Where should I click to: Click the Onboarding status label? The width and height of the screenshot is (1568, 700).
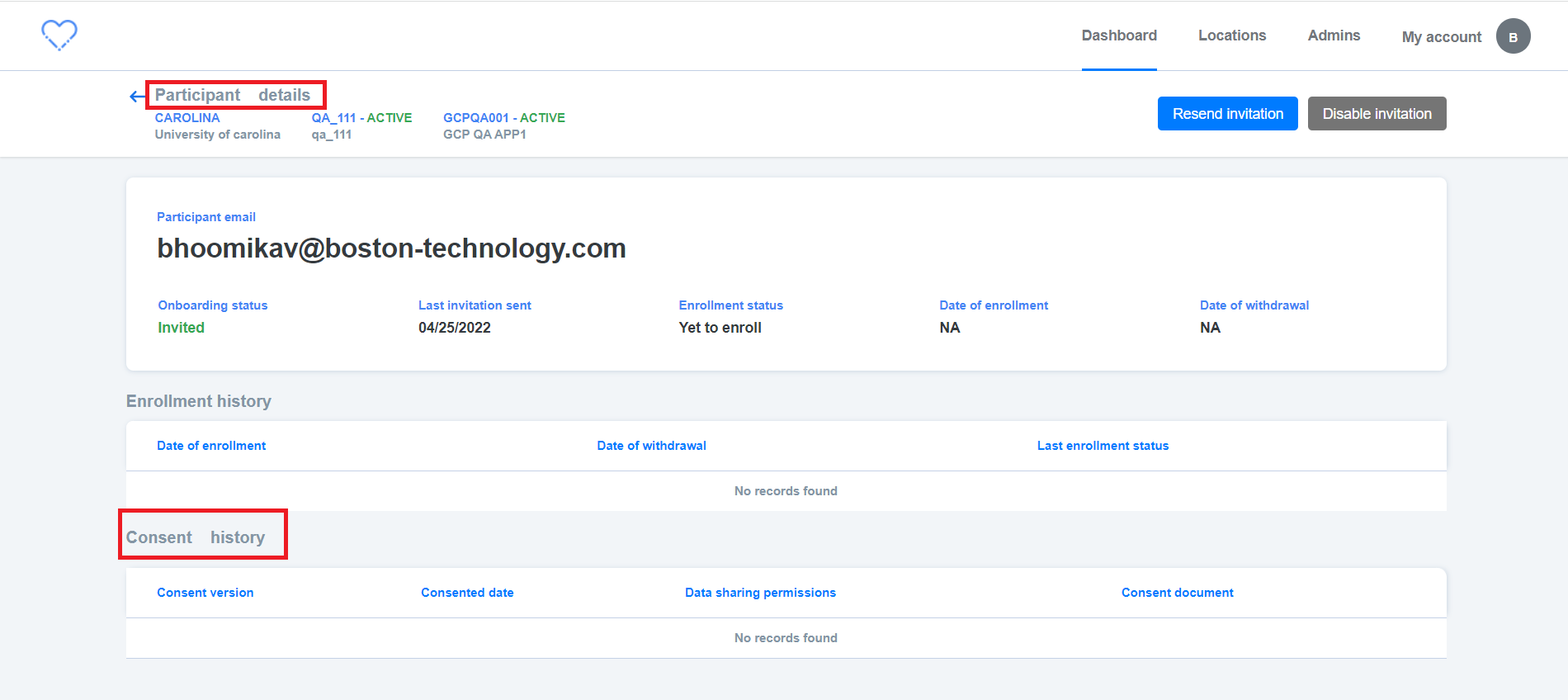213,305
